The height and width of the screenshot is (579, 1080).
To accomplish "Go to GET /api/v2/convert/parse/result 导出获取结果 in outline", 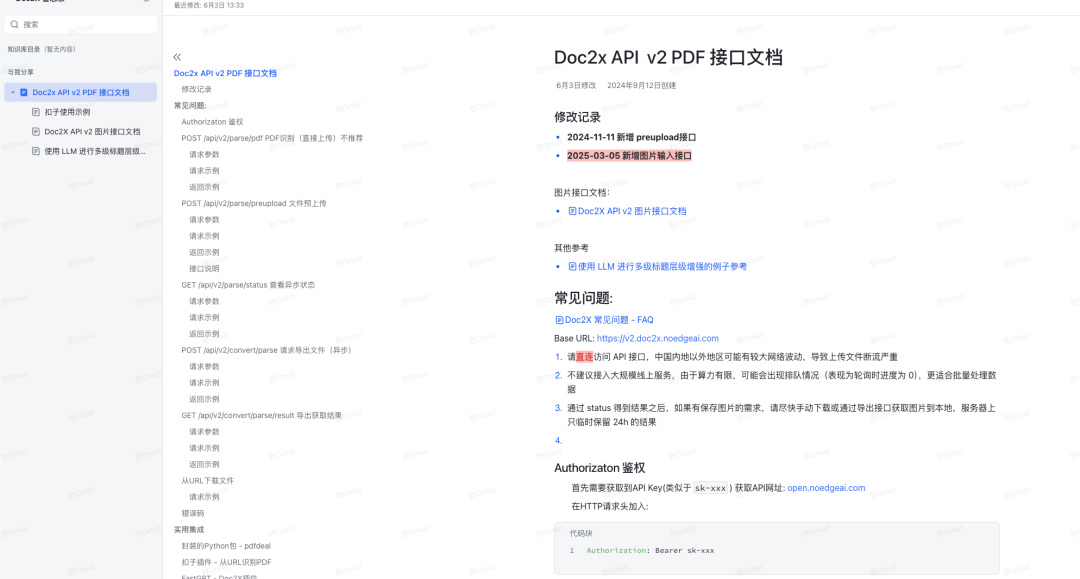I will click(262, 416).
